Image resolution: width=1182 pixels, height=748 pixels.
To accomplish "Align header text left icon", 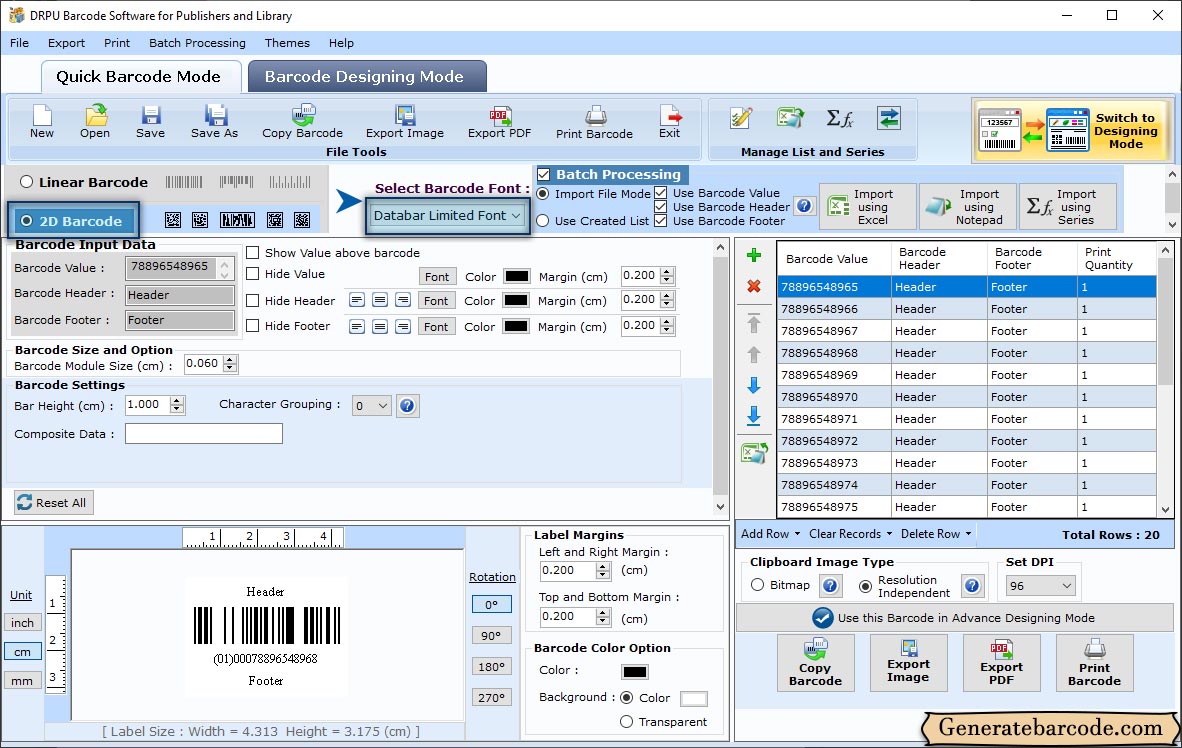I will pos(357,300).
